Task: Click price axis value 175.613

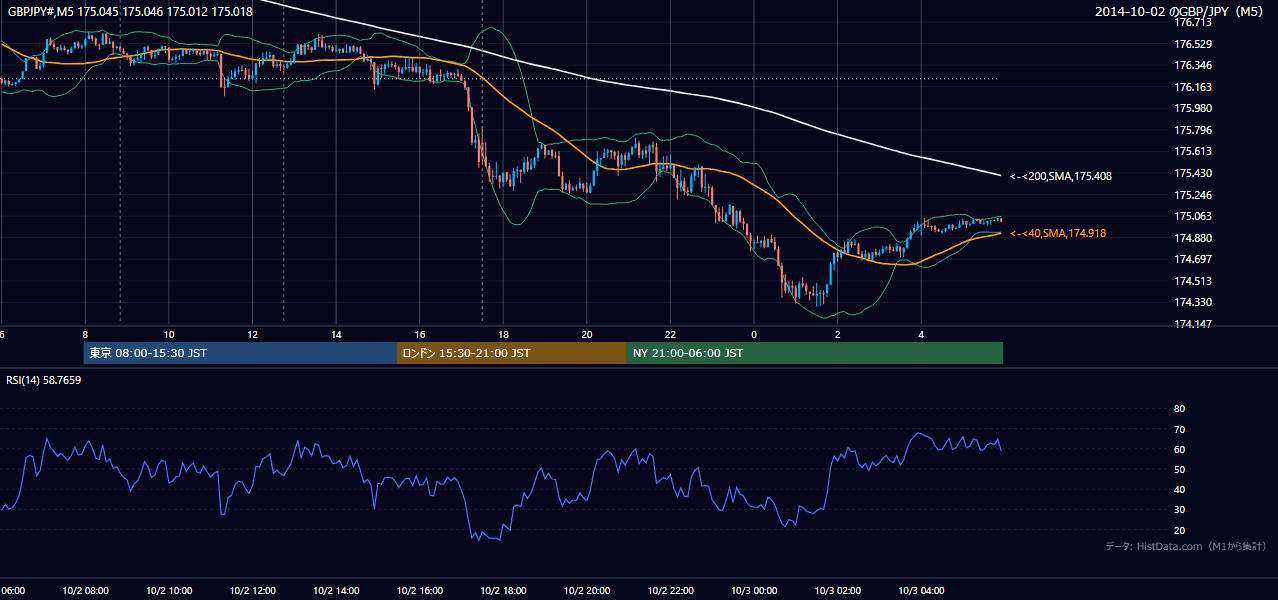Action: (x=1193, y=151)
